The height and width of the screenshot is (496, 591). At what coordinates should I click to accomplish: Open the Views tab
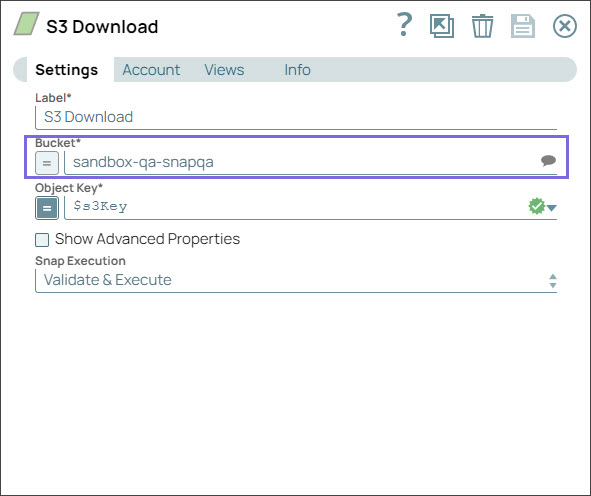click(x=224, y=70)
